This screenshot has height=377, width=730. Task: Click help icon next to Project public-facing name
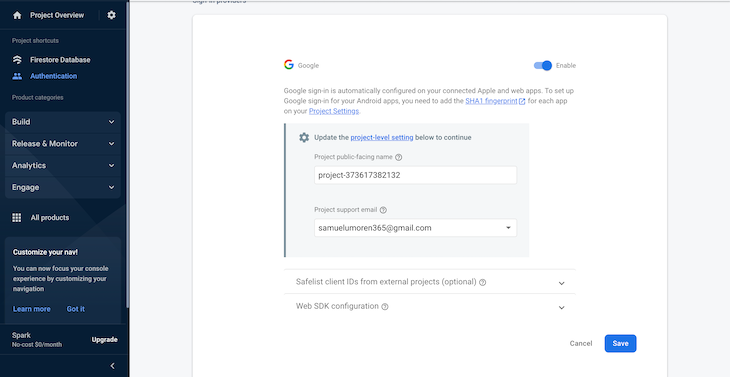[x=399, y=157]
